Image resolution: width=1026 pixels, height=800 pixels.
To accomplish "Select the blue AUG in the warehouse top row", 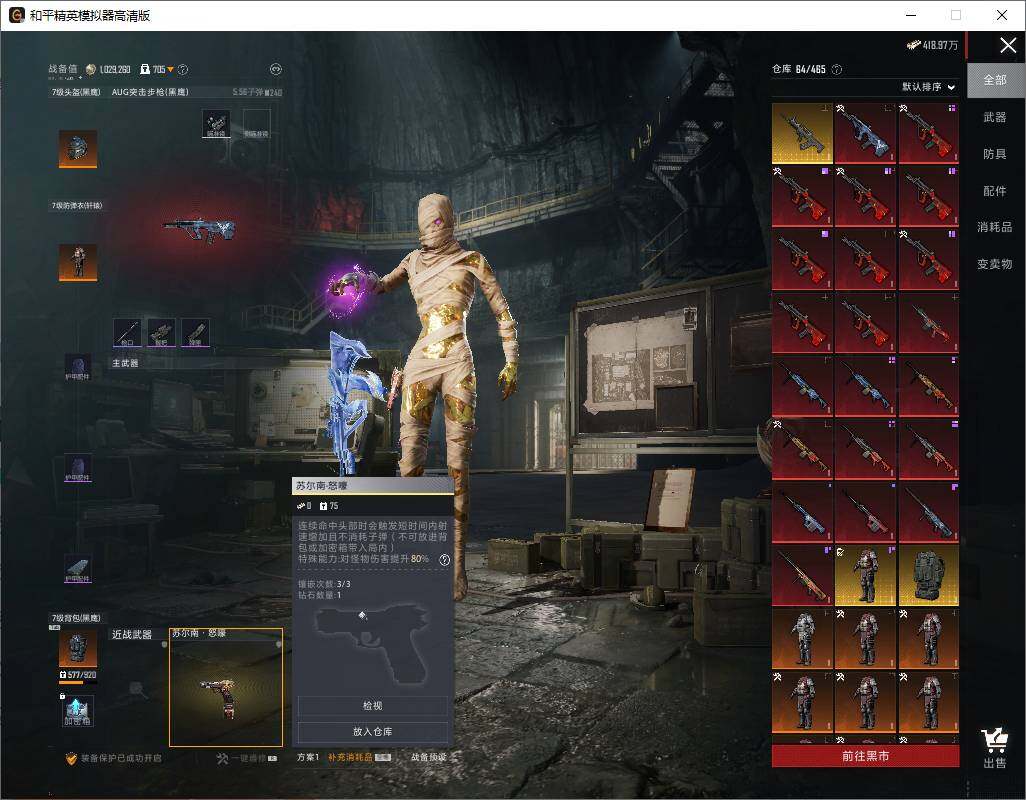I will [865, 133].
